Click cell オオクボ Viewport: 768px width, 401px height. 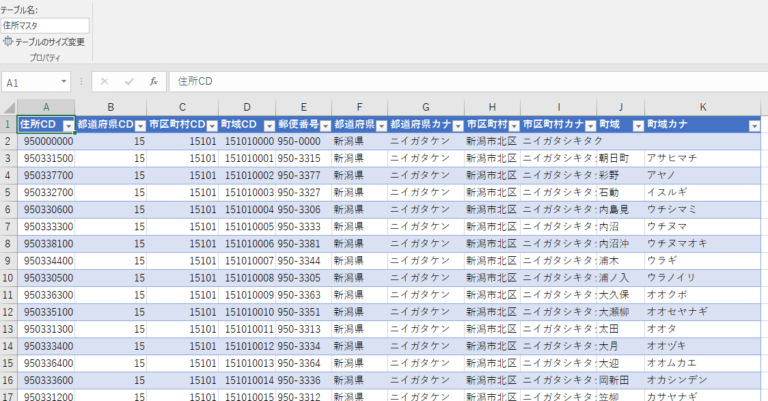(x=703, y=295)
